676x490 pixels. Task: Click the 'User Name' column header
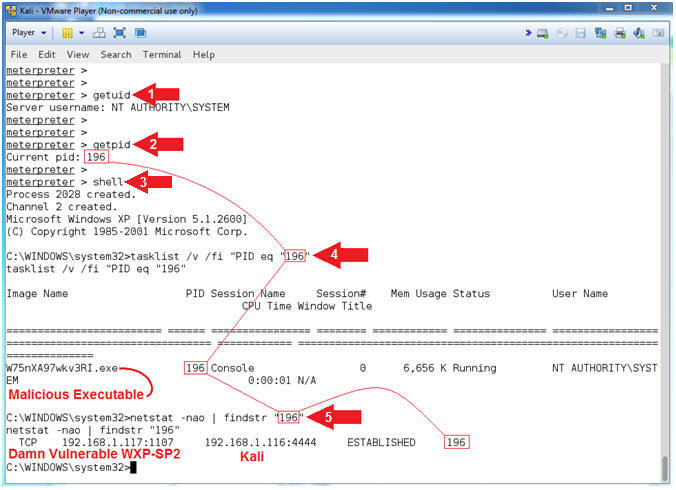pos(580,293)
